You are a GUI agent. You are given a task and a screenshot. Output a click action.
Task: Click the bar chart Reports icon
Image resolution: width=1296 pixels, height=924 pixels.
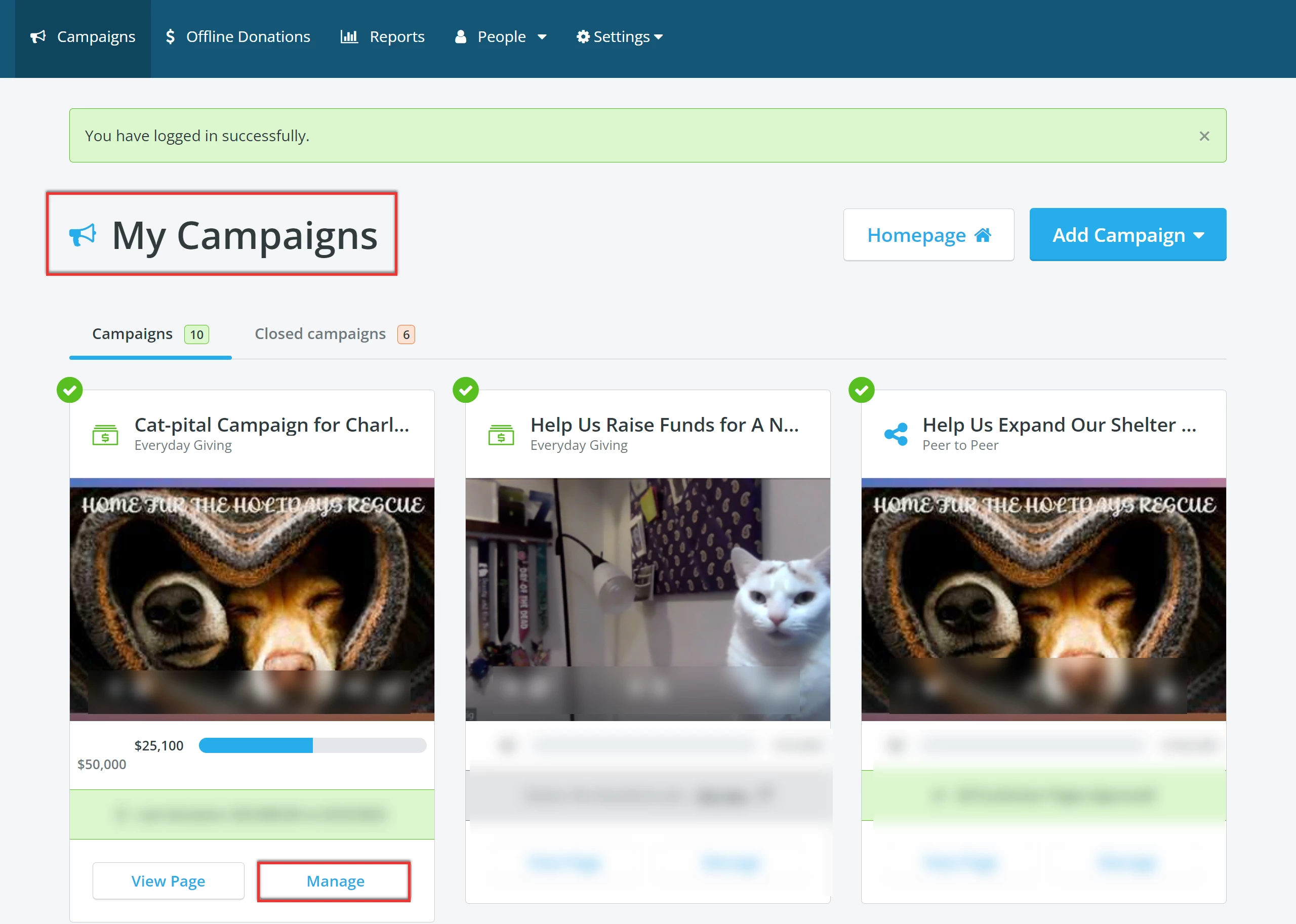pyautogui.click(x=349, y=37)
